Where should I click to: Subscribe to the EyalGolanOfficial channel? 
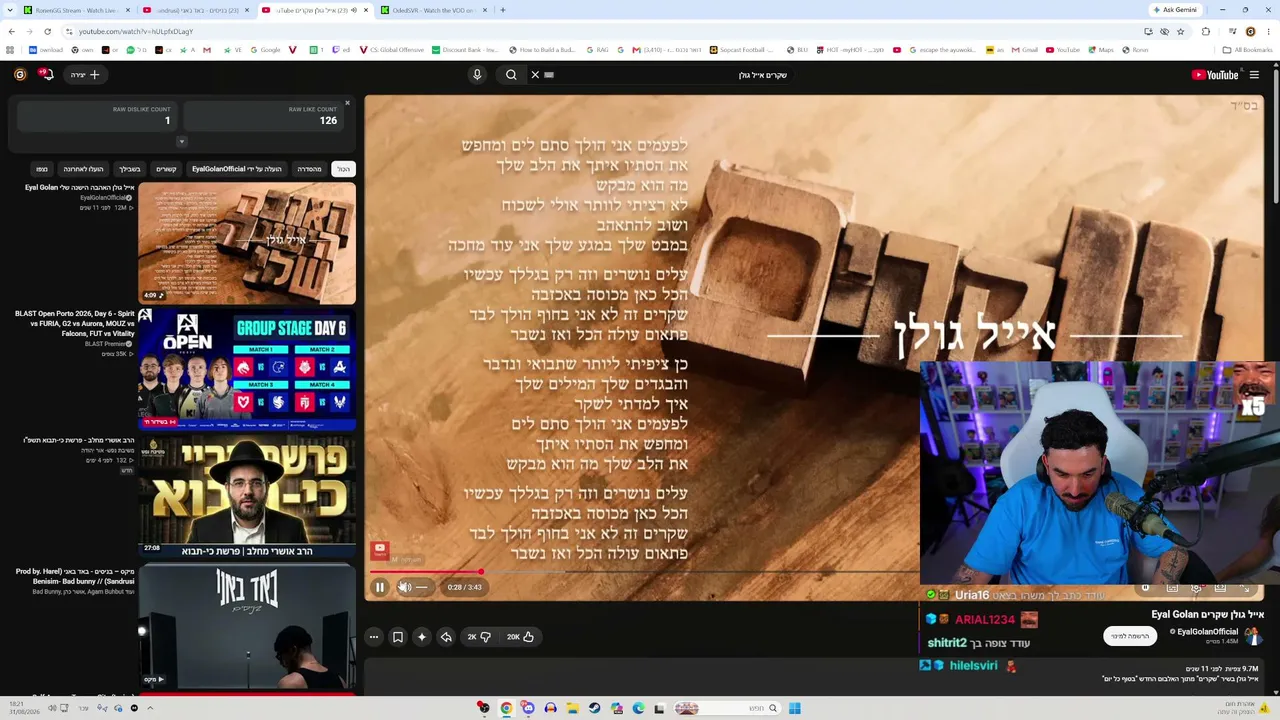[x=1129, y=636]
